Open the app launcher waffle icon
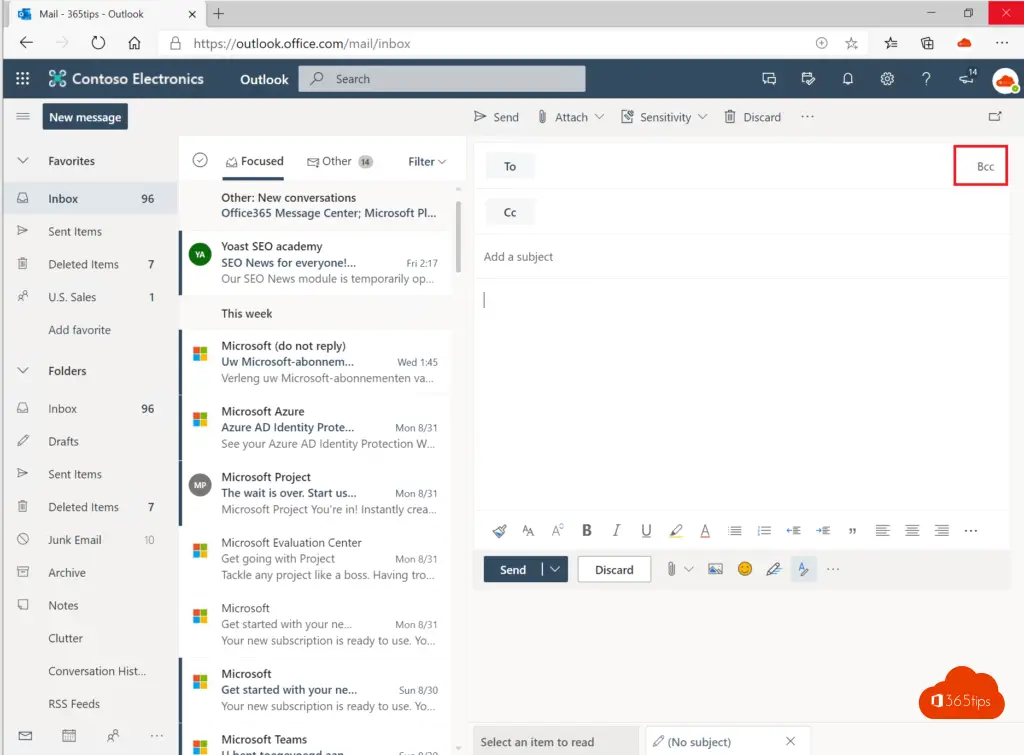 tap(22, 79)
